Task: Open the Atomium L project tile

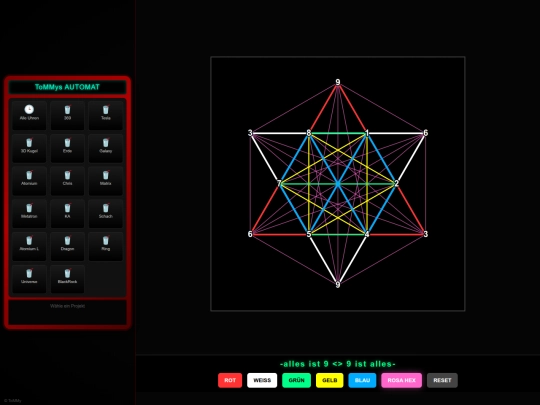Action: pos(29,246)
